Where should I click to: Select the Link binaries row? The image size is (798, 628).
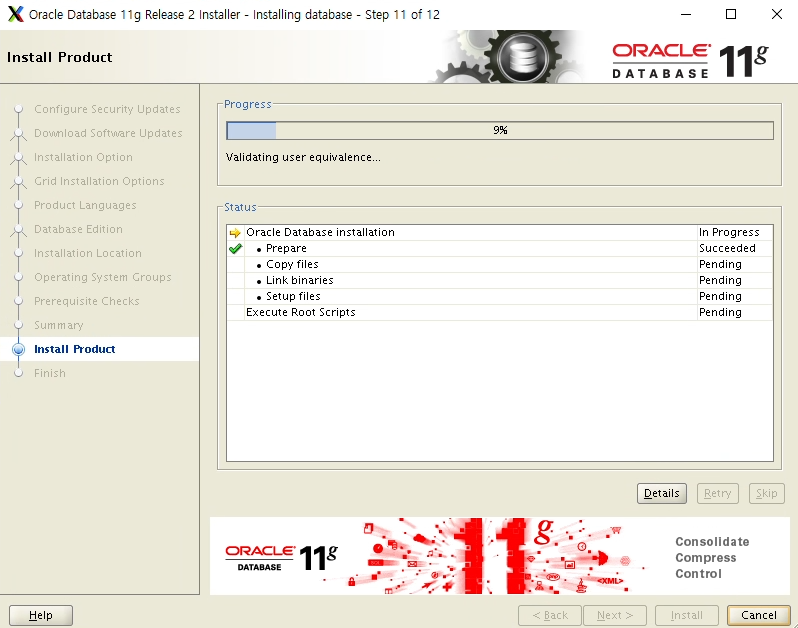[500, 280]
